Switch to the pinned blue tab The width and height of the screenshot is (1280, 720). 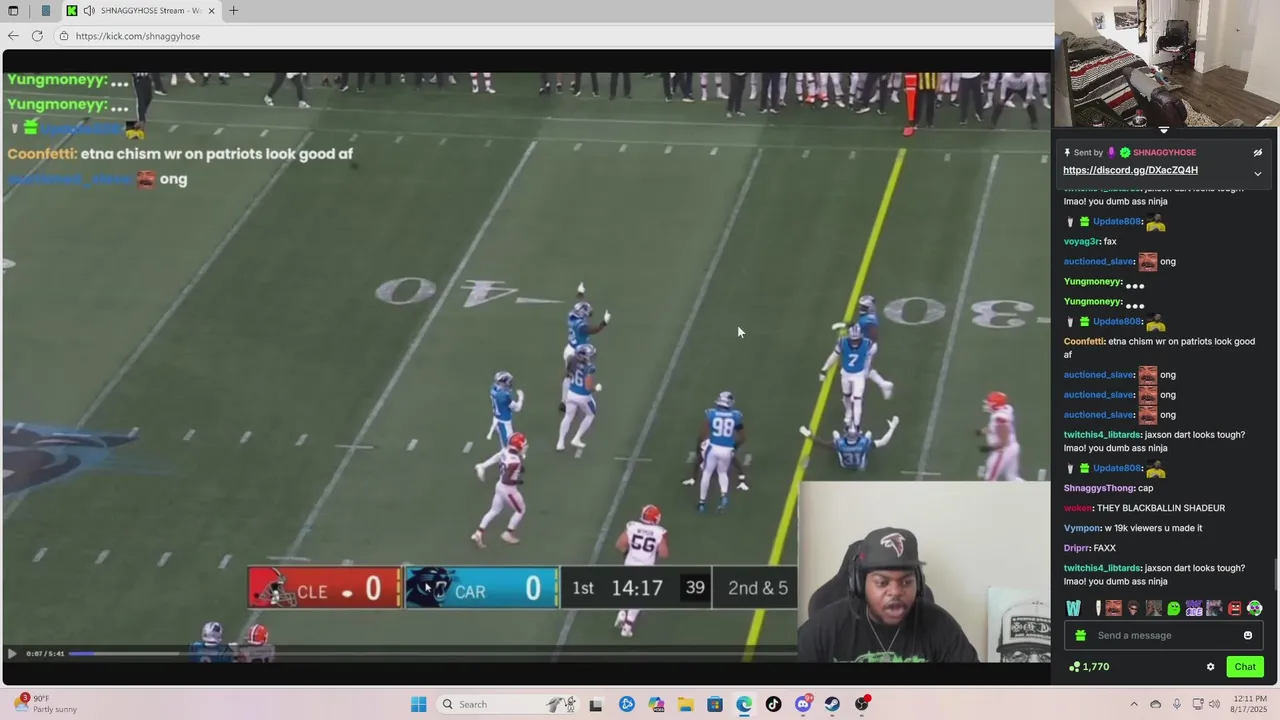45,11
